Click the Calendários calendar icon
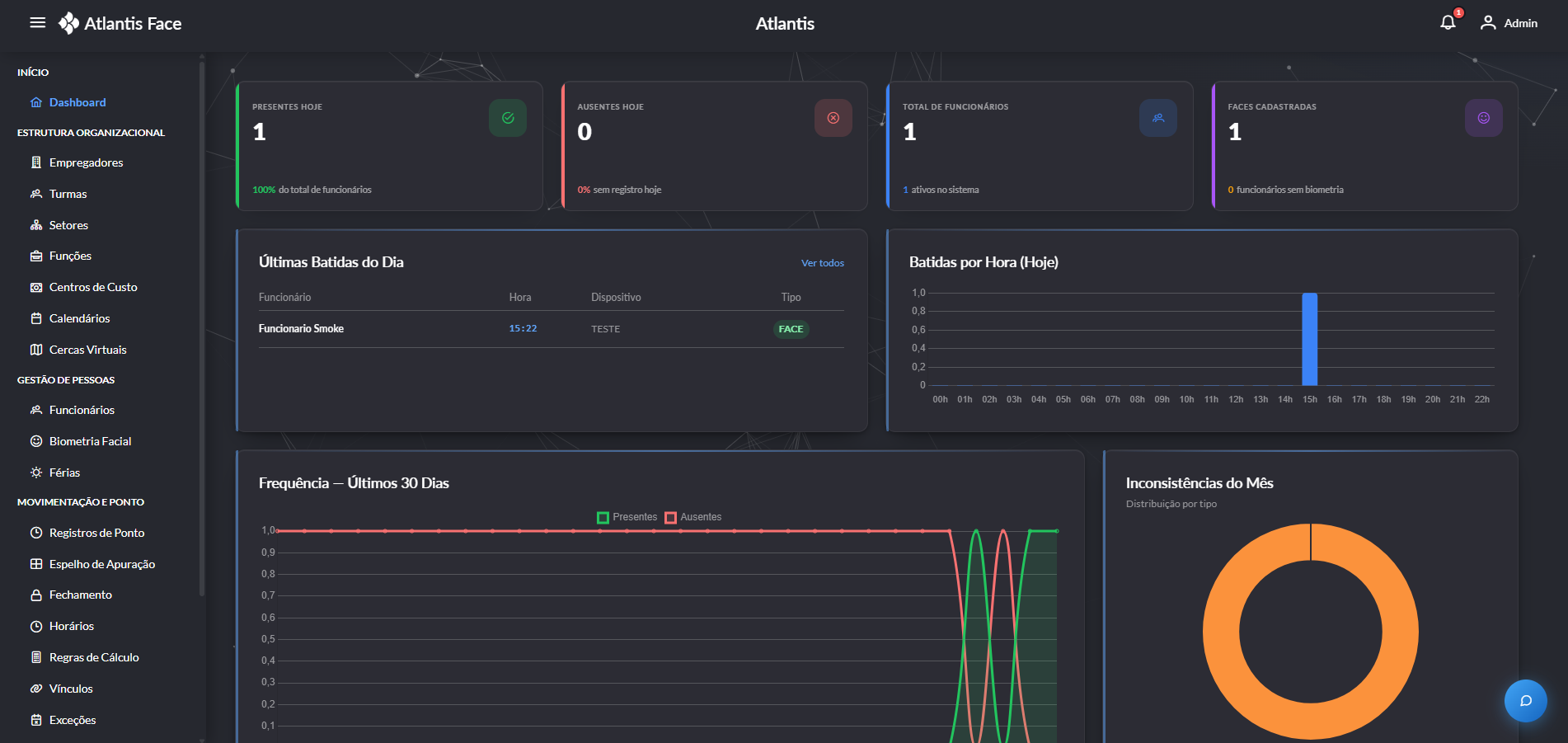This screenshot has height=743, width=1568. pyautogui.click(x=36, y=318)
